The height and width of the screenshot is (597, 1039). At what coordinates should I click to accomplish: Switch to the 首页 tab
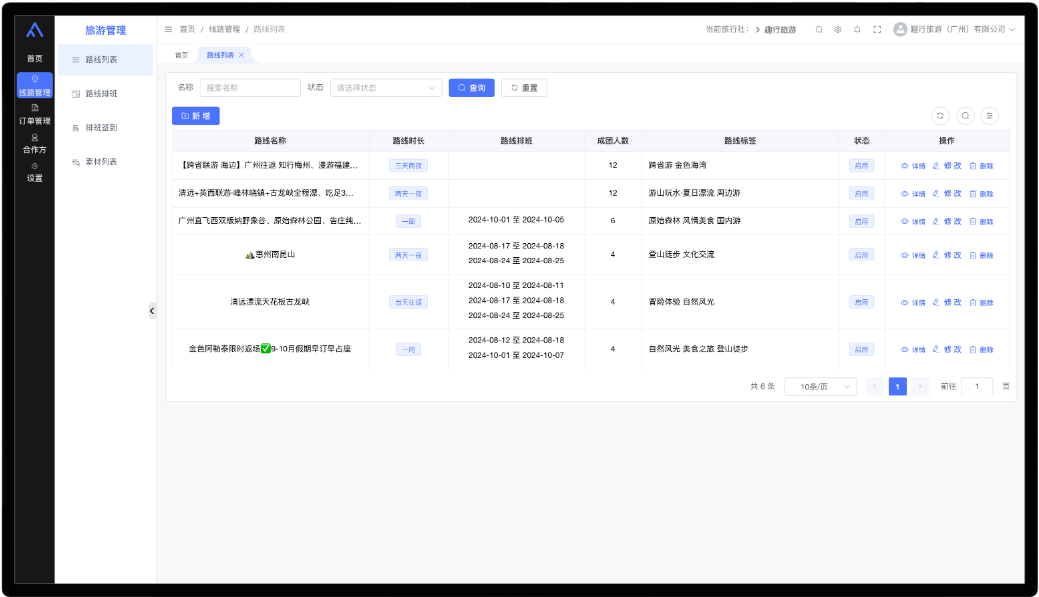click(x=181, y=55)
